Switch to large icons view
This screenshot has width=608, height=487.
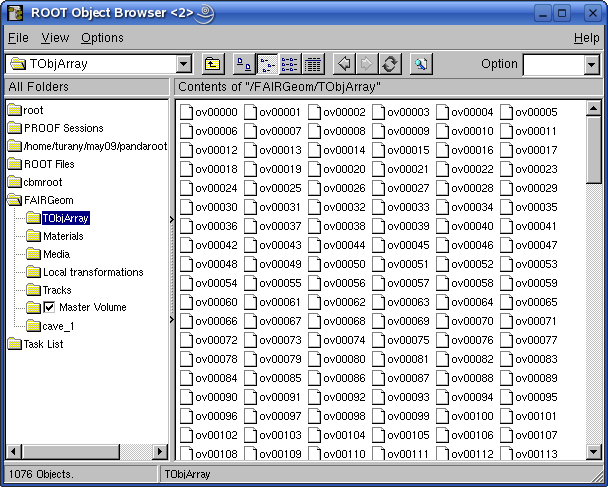click(244, 64)
